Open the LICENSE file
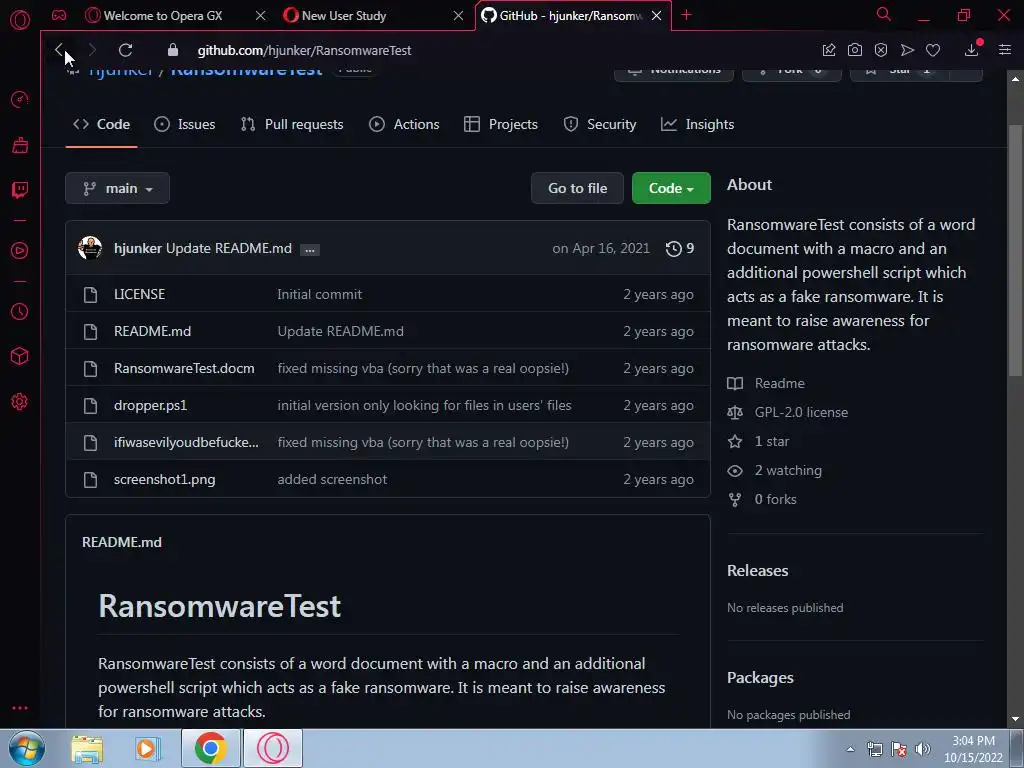This screenshot has height=768, width=1024. point(139,294)
